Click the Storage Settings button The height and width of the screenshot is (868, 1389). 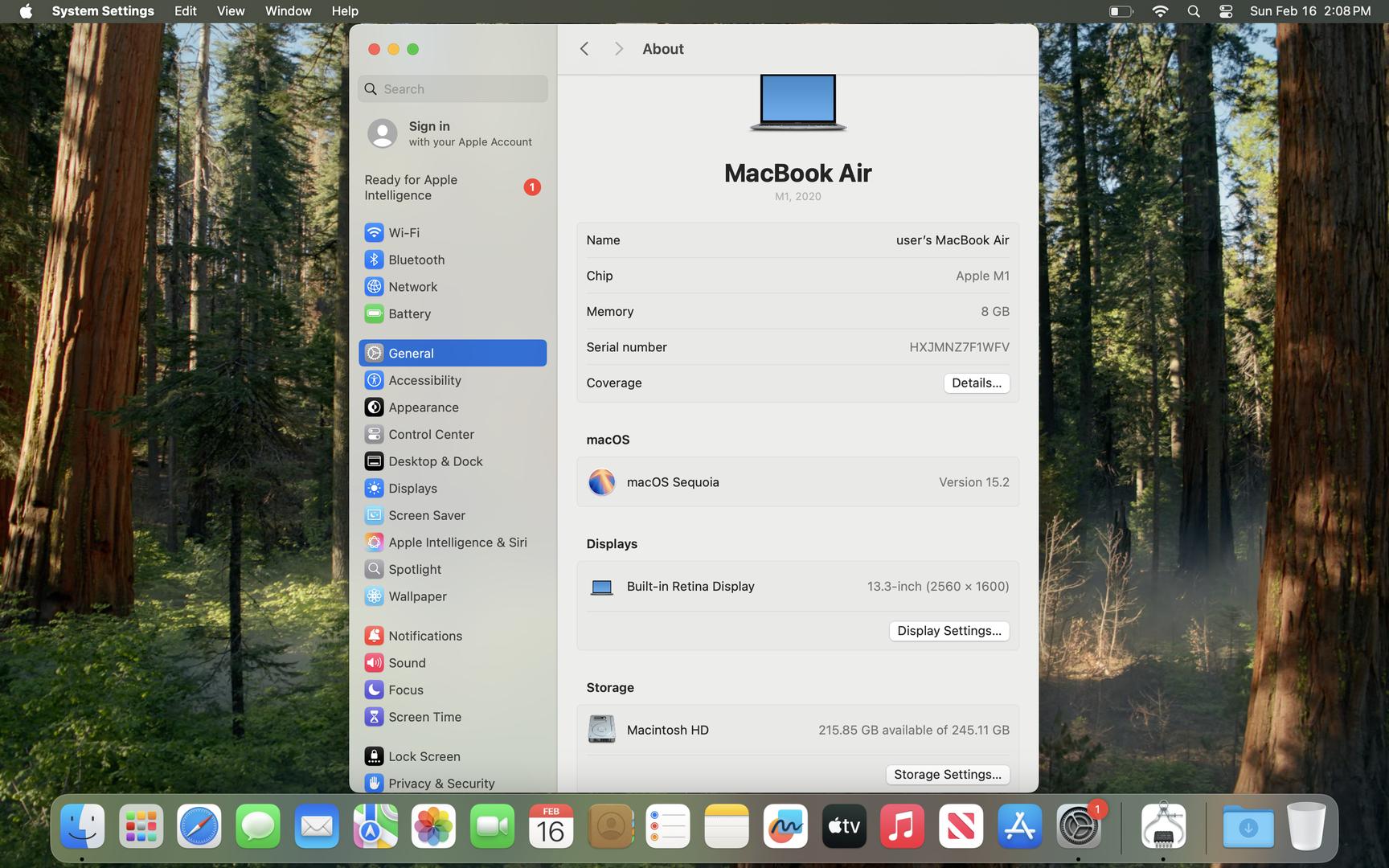pos(947,774)
